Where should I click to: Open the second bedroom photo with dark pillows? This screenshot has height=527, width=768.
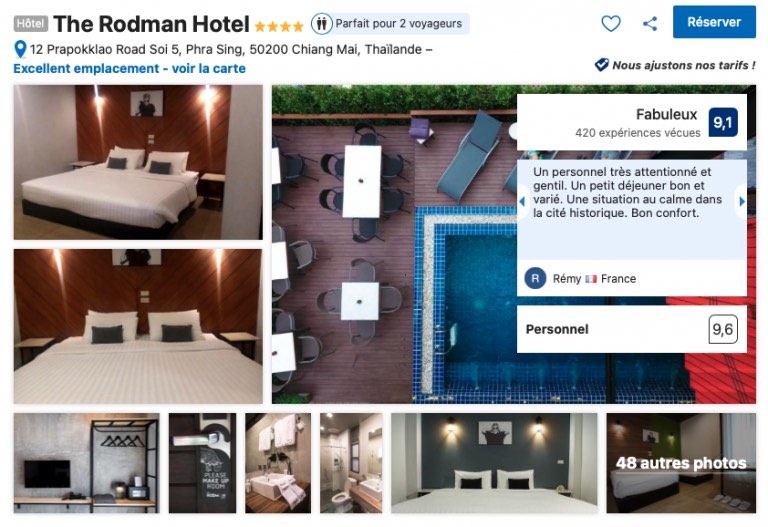[138, 326]
